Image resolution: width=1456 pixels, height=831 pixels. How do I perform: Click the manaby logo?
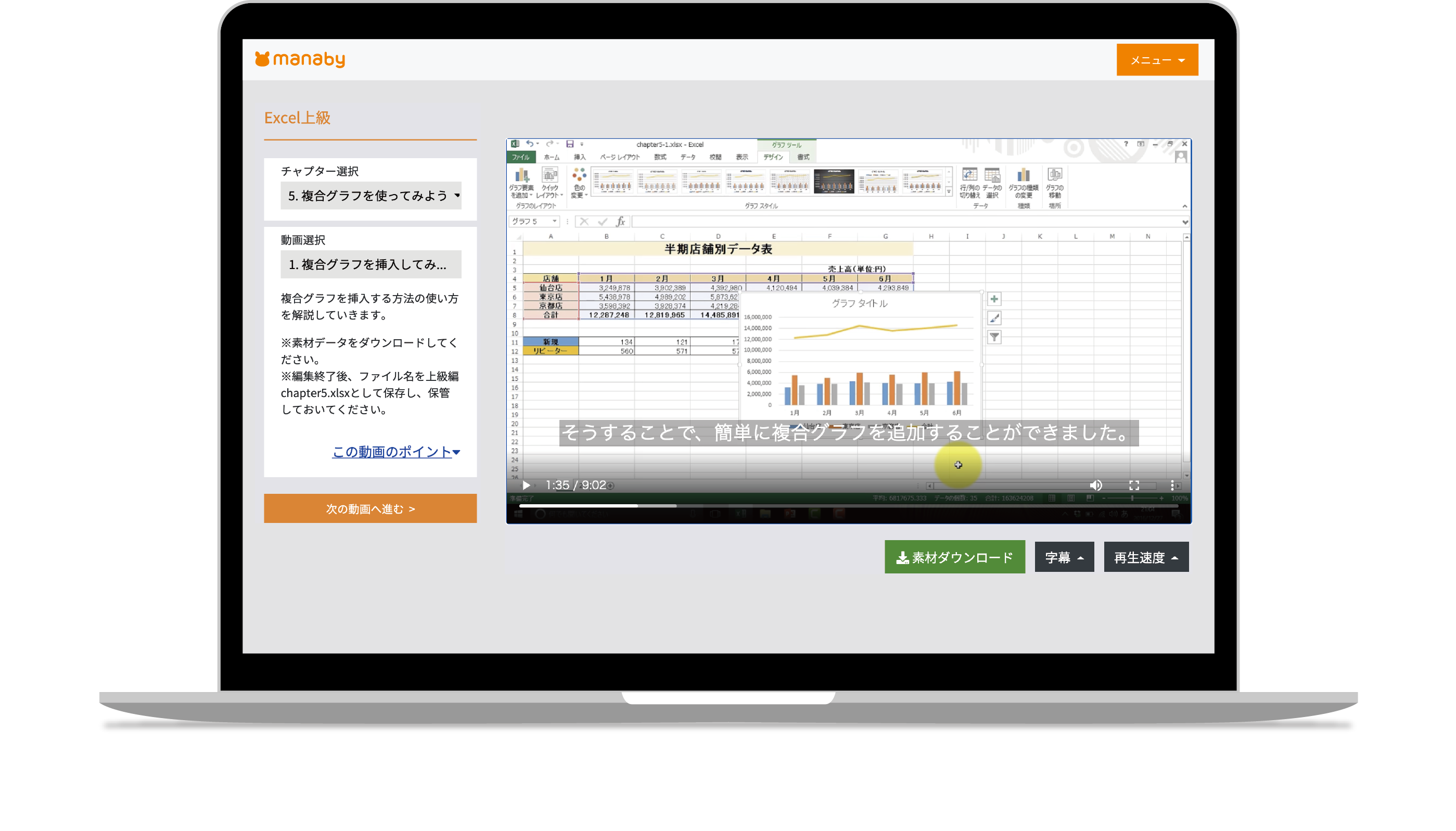coord(300,59)
